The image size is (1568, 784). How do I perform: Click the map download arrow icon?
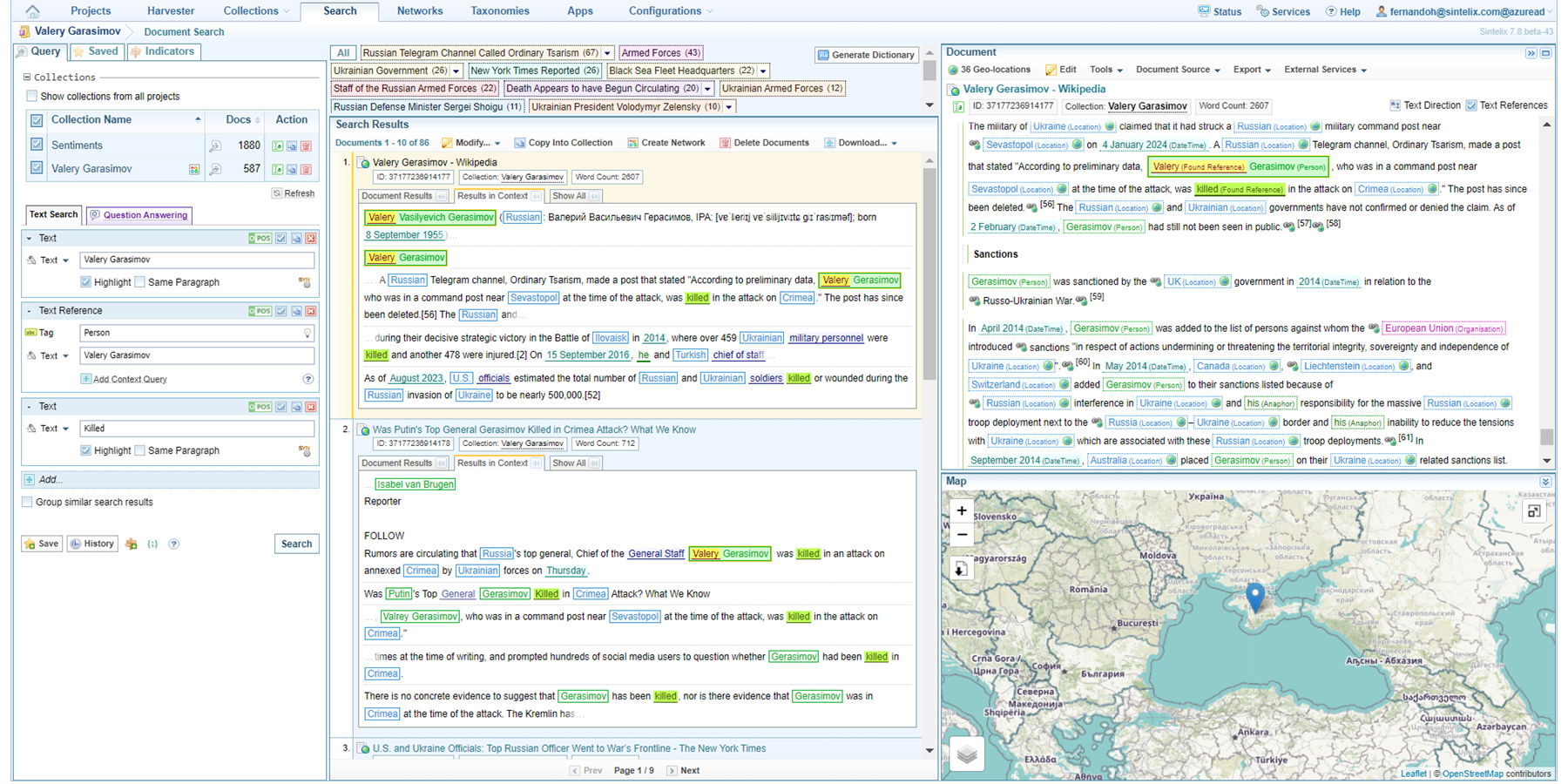961,569
